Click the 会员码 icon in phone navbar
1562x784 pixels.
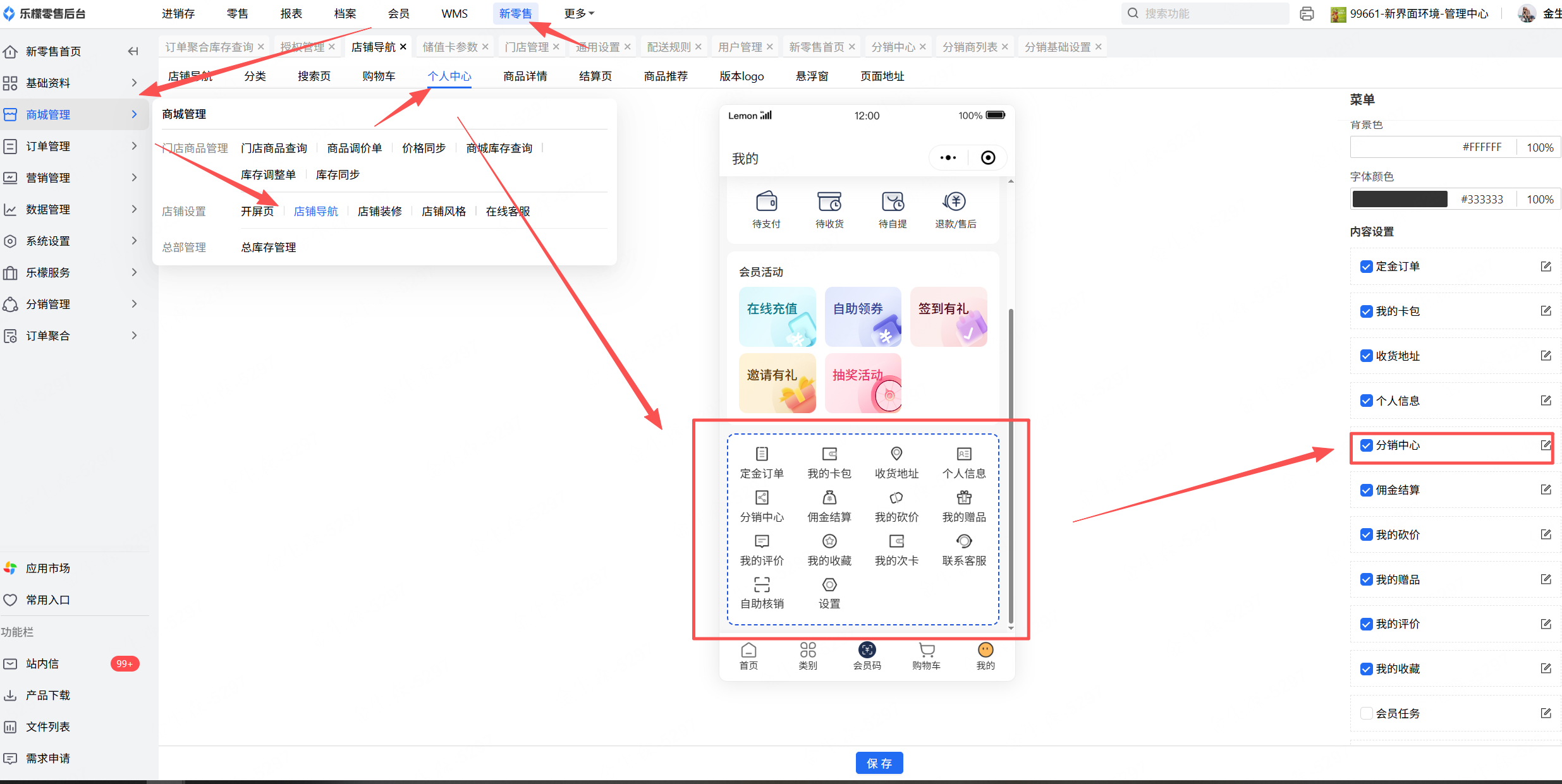(867, 650)
